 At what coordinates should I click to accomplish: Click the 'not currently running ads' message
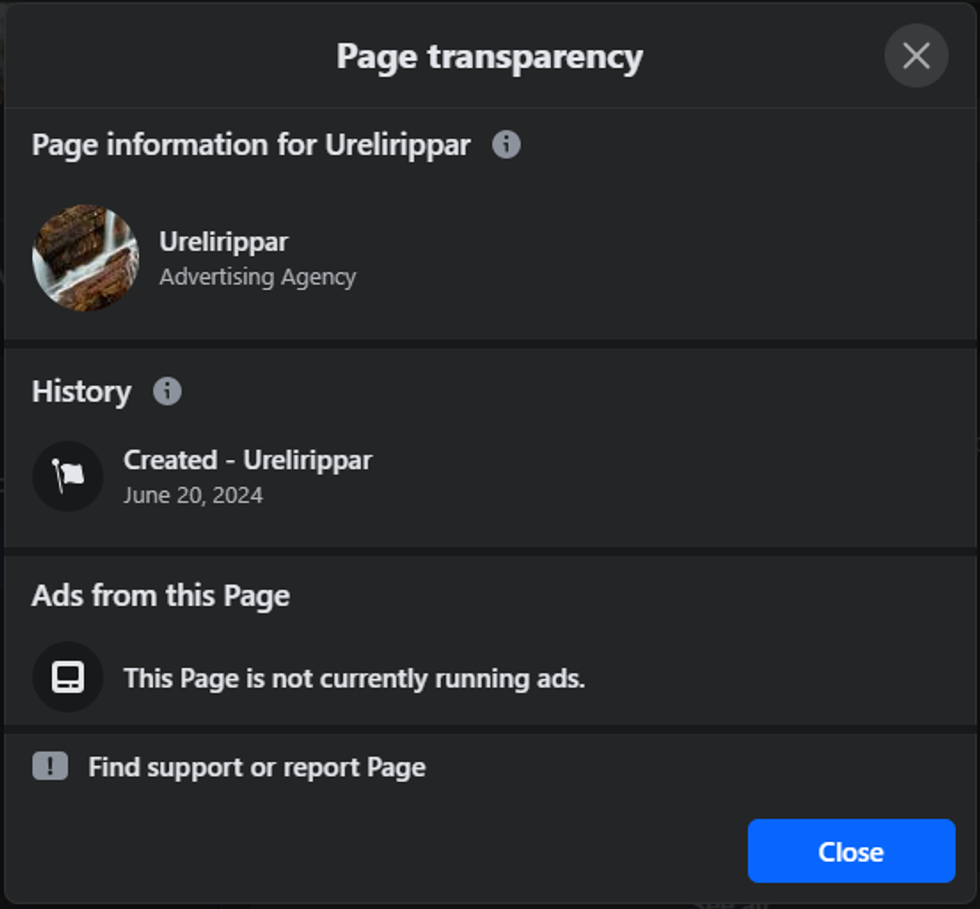pos(354,678)
